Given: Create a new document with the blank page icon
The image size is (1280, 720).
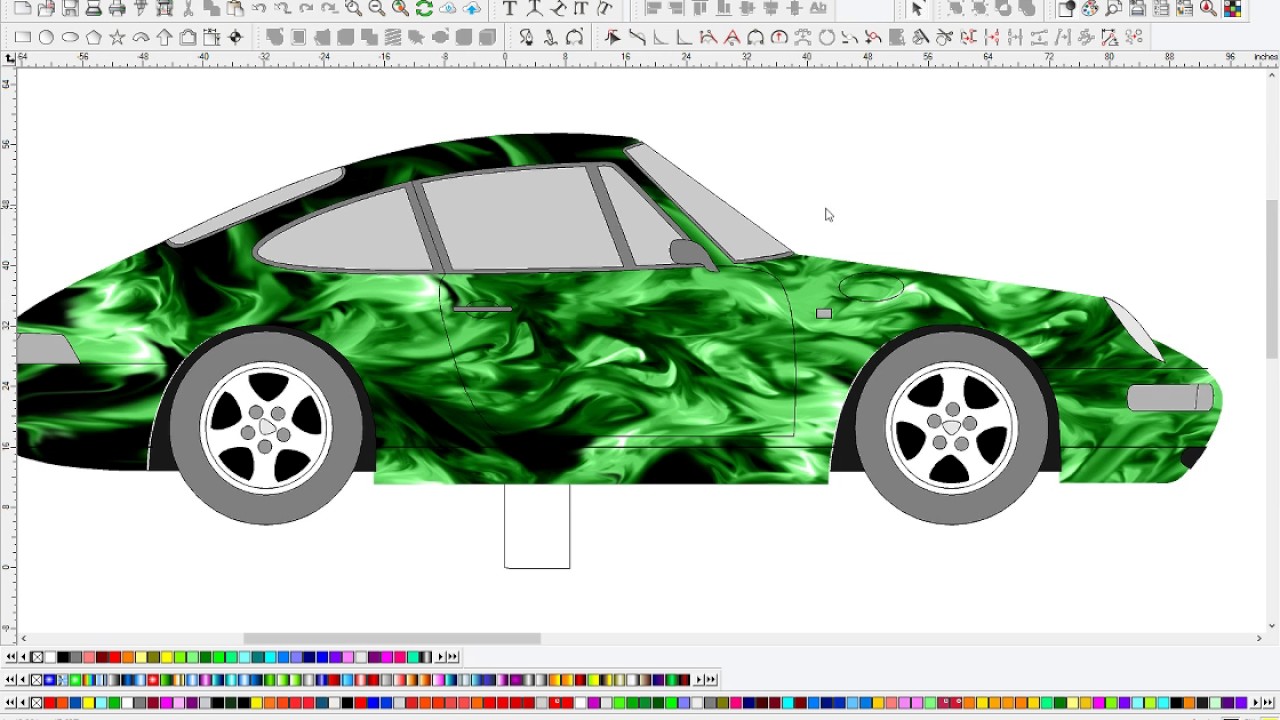Looking at the screenshot, I should coord(22,8).
